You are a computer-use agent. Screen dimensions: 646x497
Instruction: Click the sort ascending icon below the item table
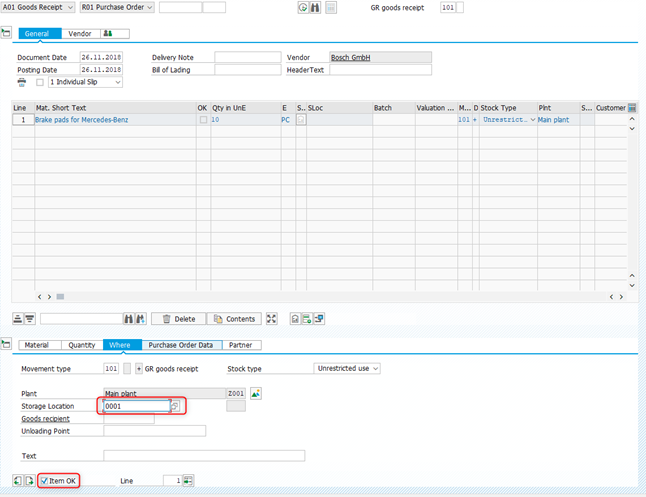18,319
